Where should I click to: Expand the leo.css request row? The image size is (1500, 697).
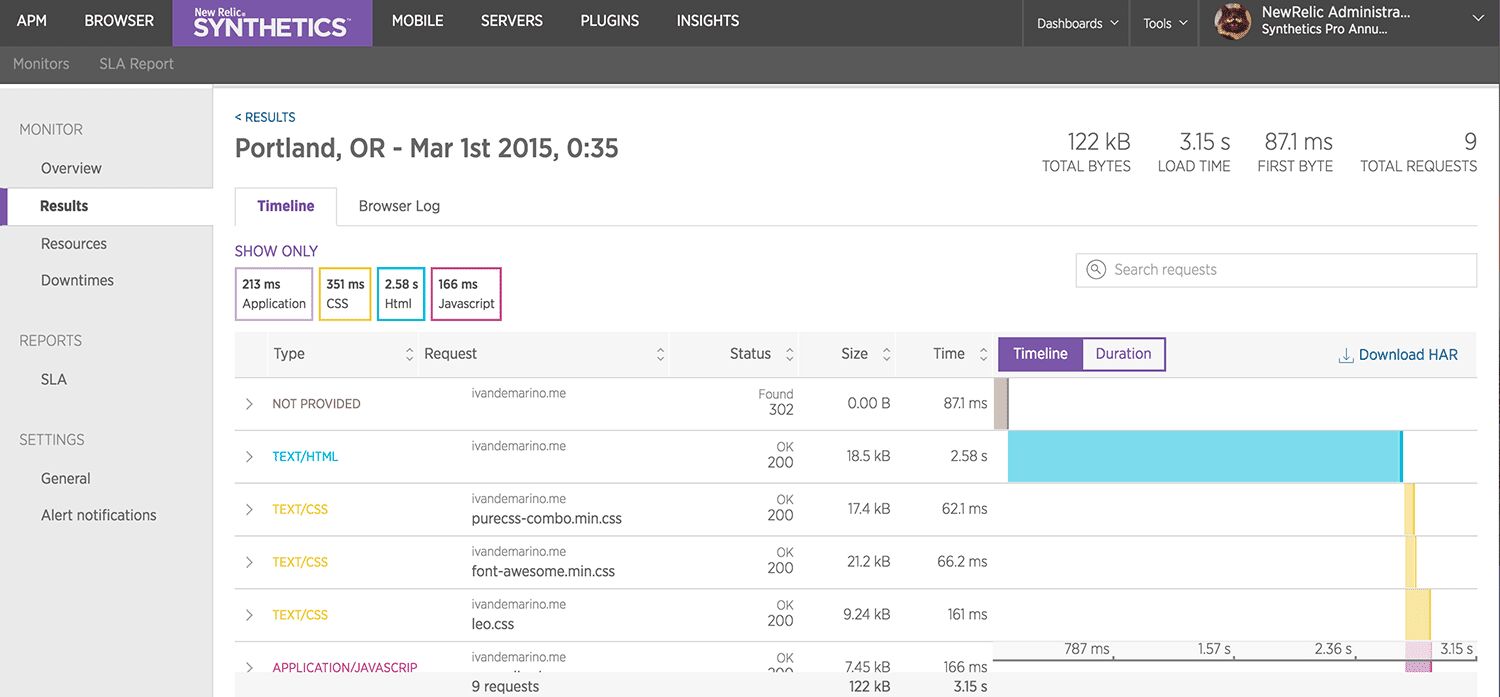[249, 616]
